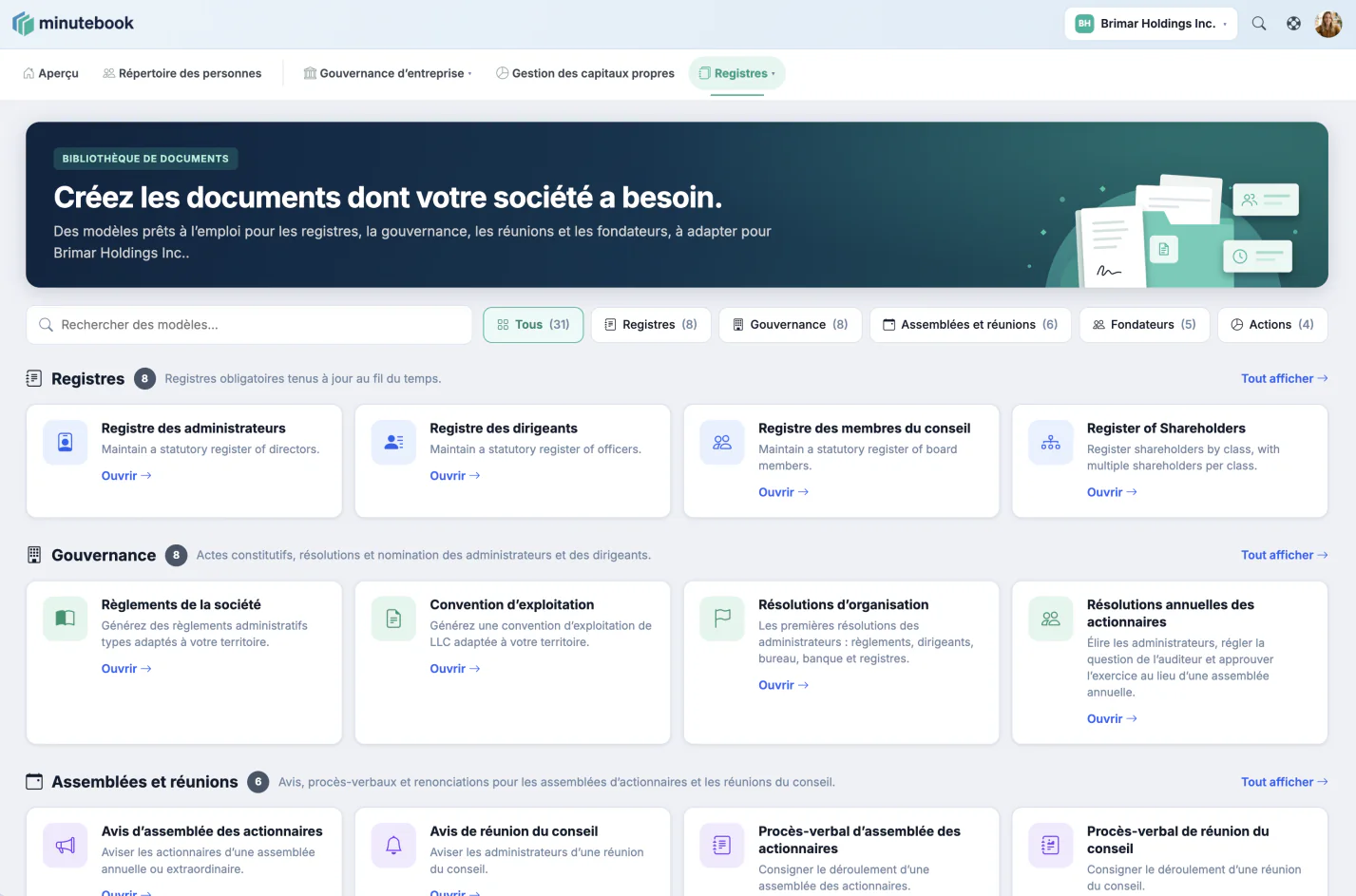Click the minutebook logo
This screenshot has height=896, width=1356.
(x=73, y=24)
